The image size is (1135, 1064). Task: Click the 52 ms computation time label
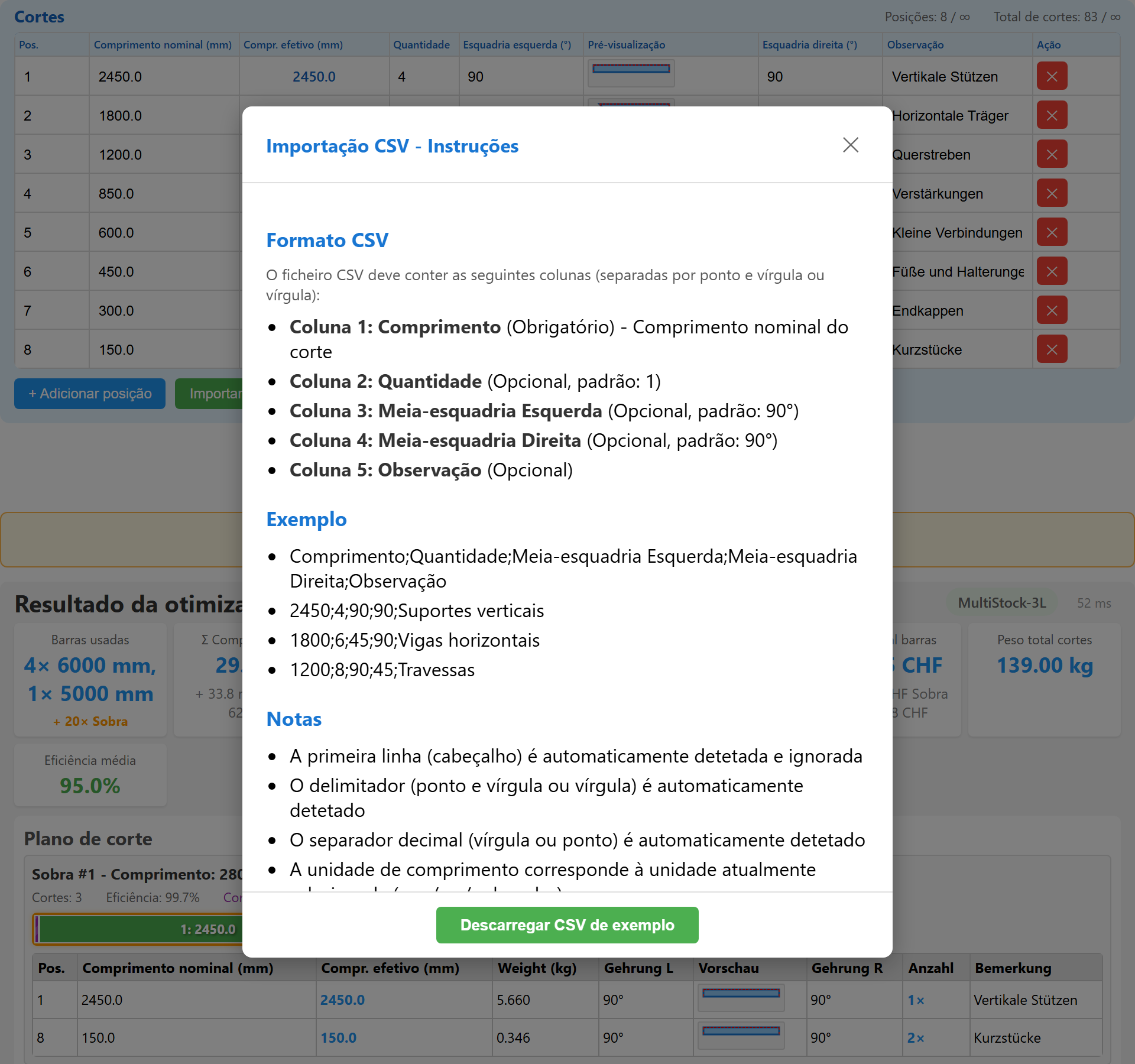pyautogui.click(x=1094, y=603)
